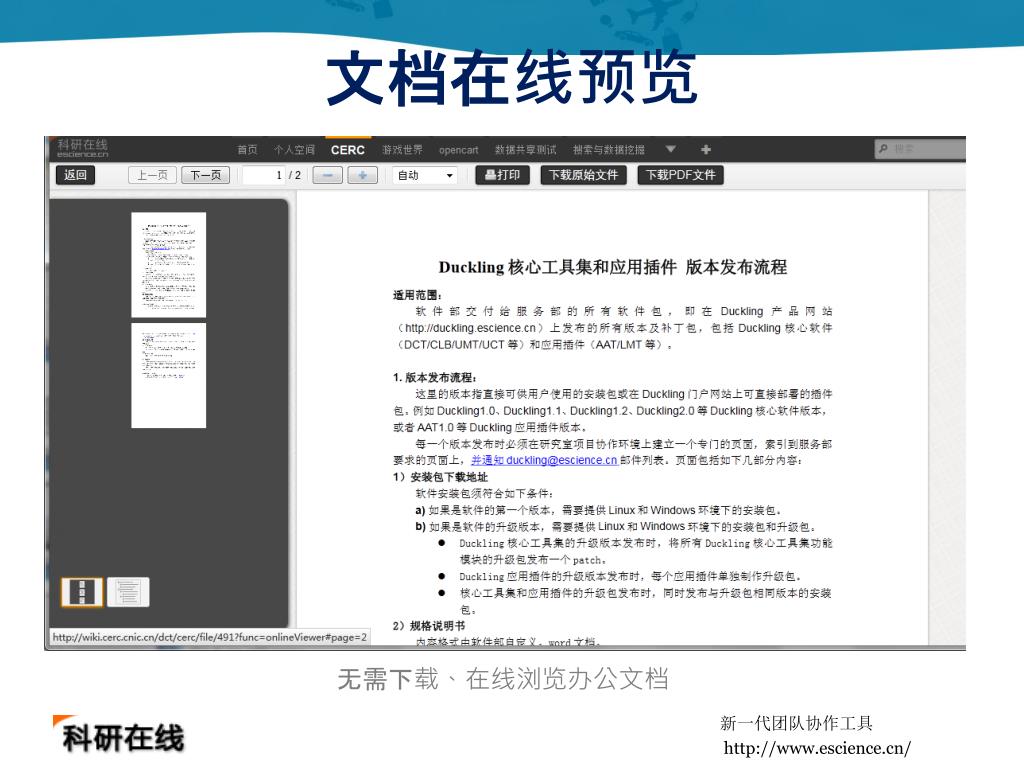Open the 数据共享测试 tab
This screenshot has width=1024, height=768.
pos(526,150)
